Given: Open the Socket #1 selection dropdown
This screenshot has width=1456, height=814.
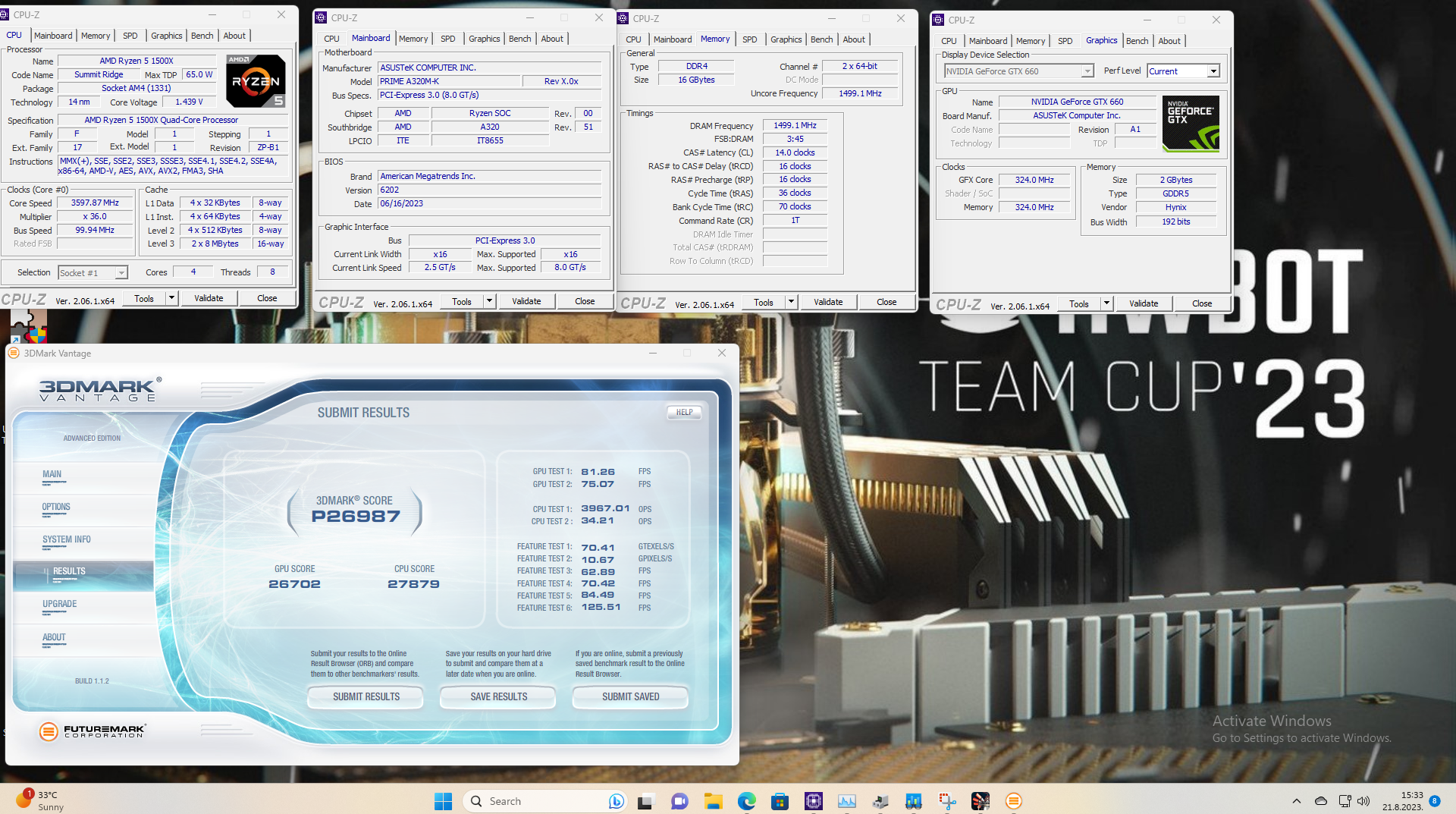Looking at the screenshot, I should pyautogui.click(x=93, y=272).
